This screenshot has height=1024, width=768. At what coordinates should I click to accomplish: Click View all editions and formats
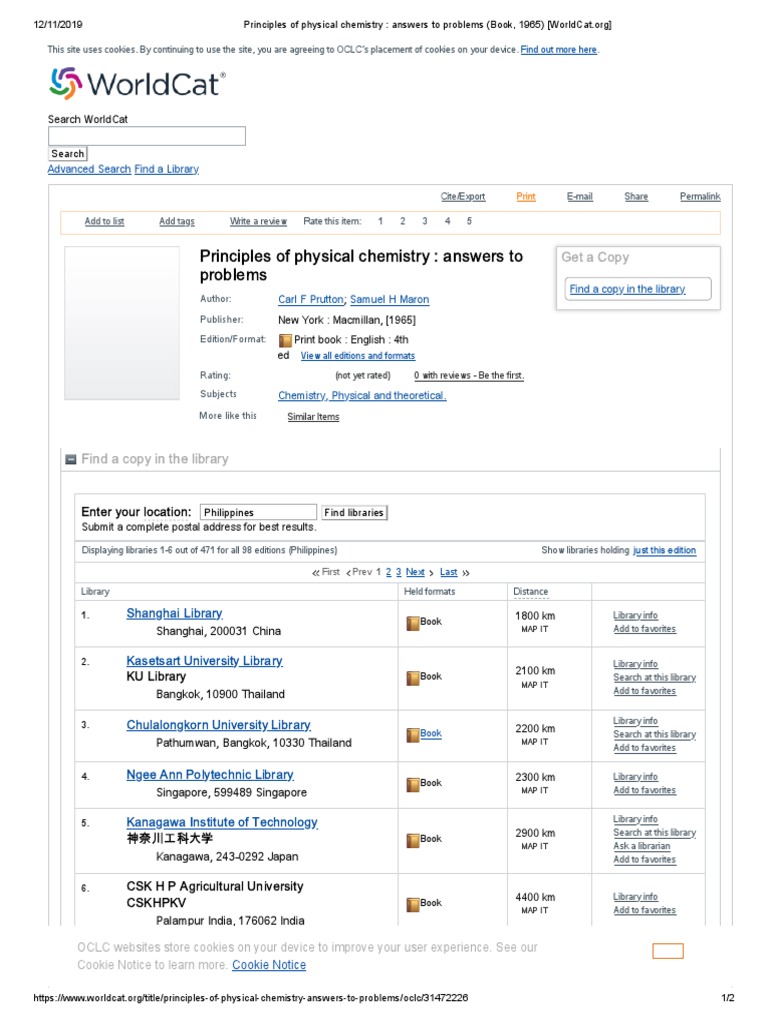pos(357,356)
